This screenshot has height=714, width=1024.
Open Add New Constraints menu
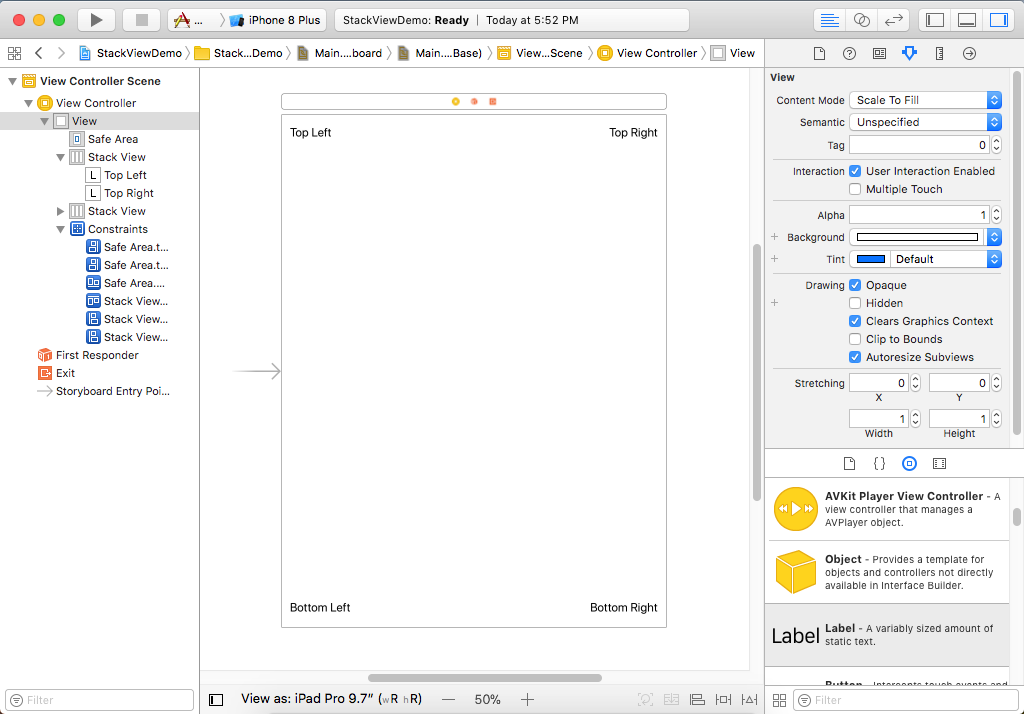pyautogui.click(x=723, y=700)
